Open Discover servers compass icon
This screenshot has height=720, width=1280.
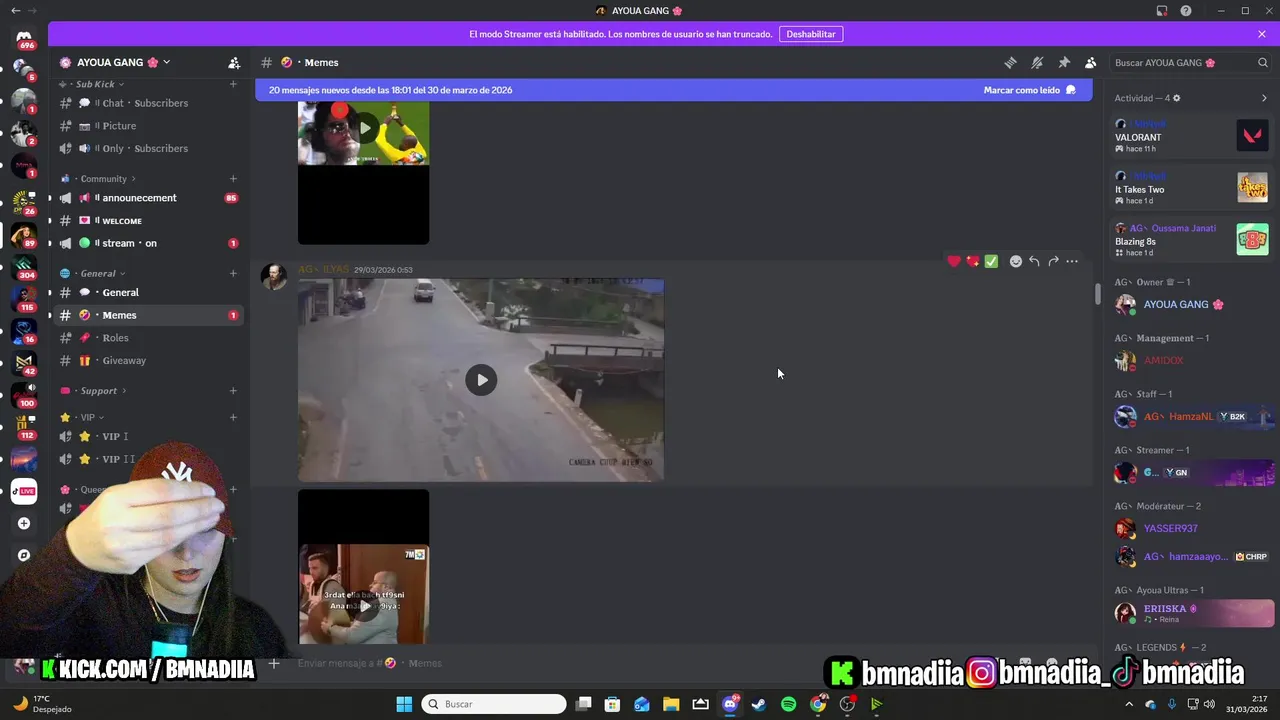pos(24,555)
